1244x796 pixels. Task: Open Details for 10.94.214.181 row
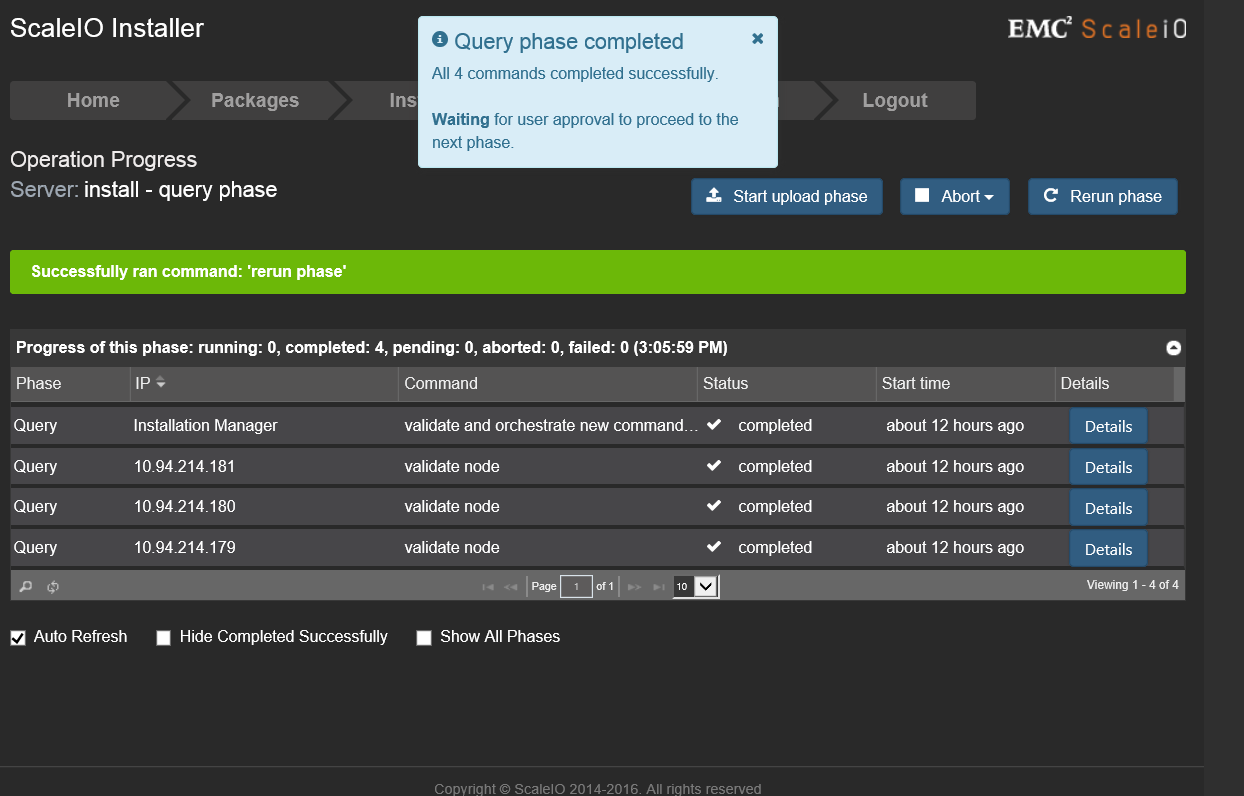pos(1108,467)
